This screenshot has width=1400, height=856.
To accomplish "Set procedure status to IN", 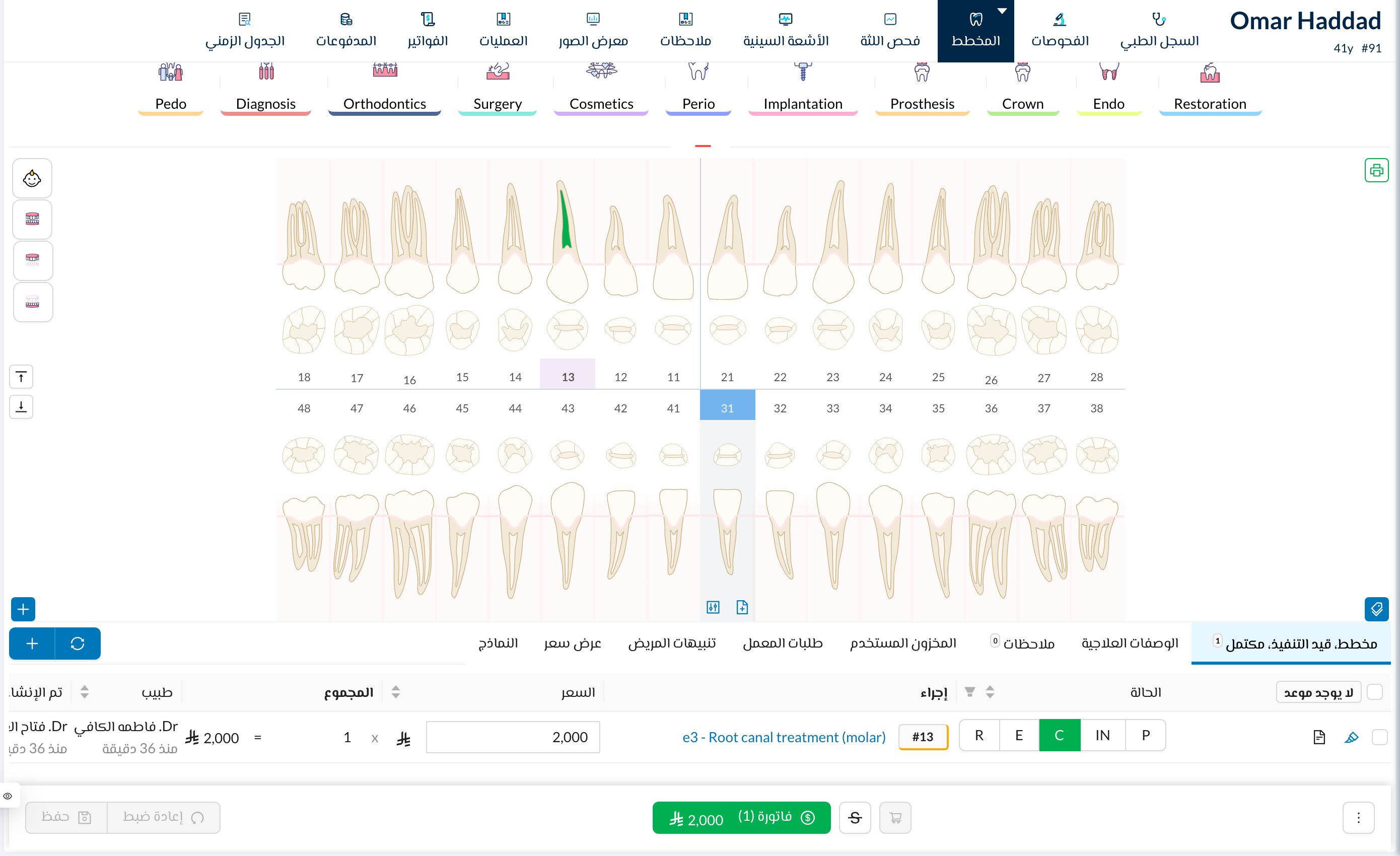I will click(x=1103, y=736).
